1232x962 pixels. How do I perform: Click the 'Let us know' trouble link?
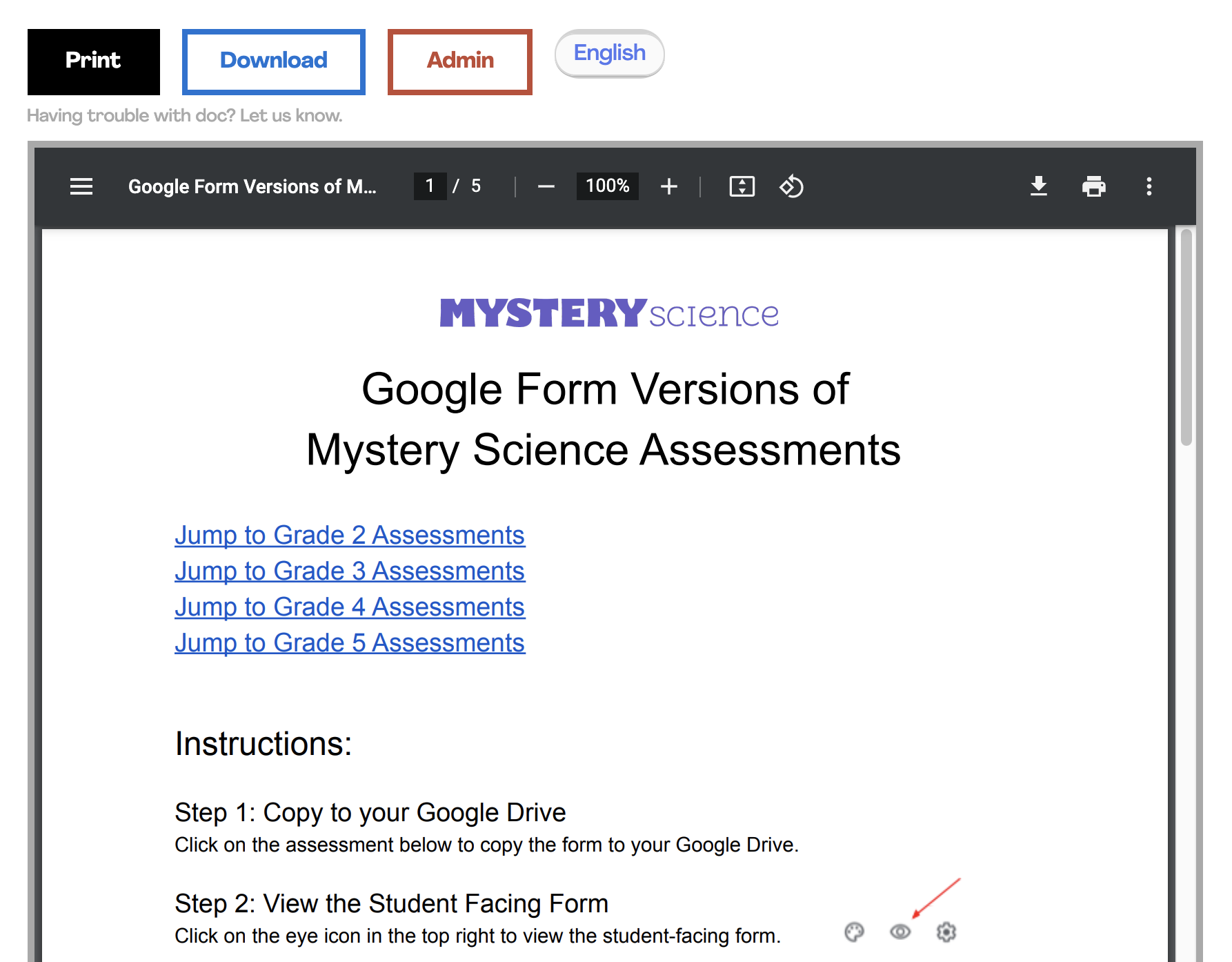(291, 115)
